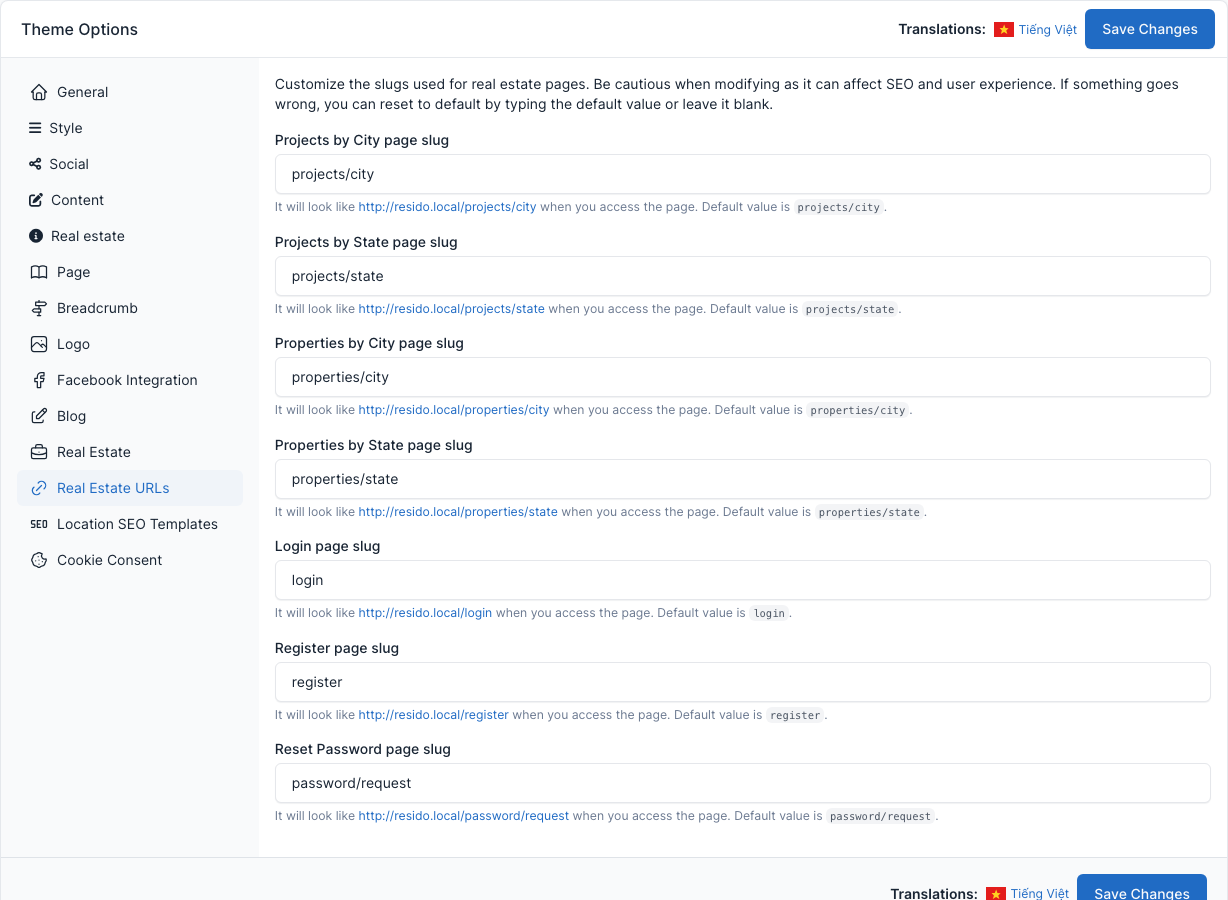
Task: Click the Projects by State slug input
Action: (x=743, y=276)
